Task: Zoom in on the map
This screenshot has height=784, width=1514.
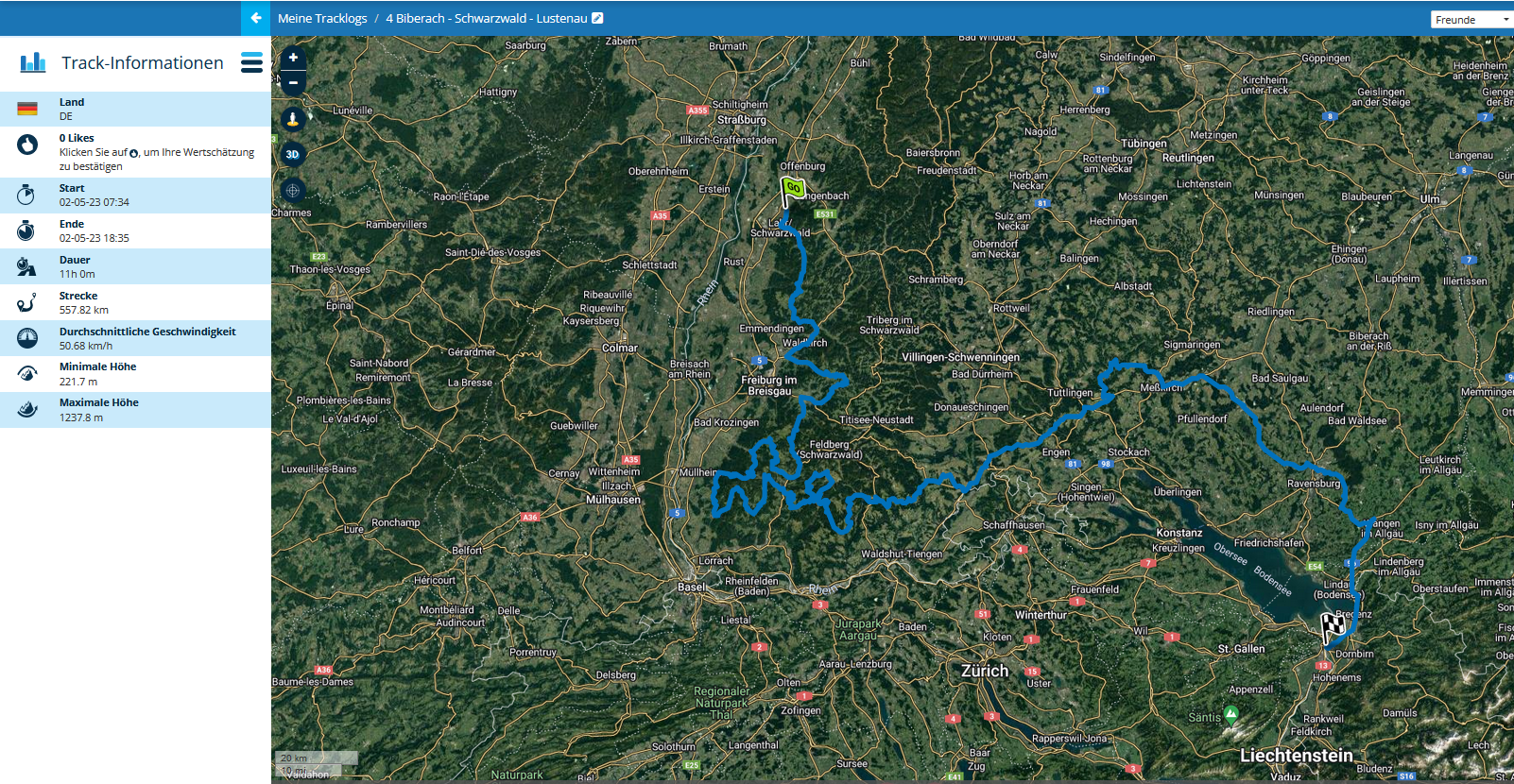Action: click(x=293, y=58)
